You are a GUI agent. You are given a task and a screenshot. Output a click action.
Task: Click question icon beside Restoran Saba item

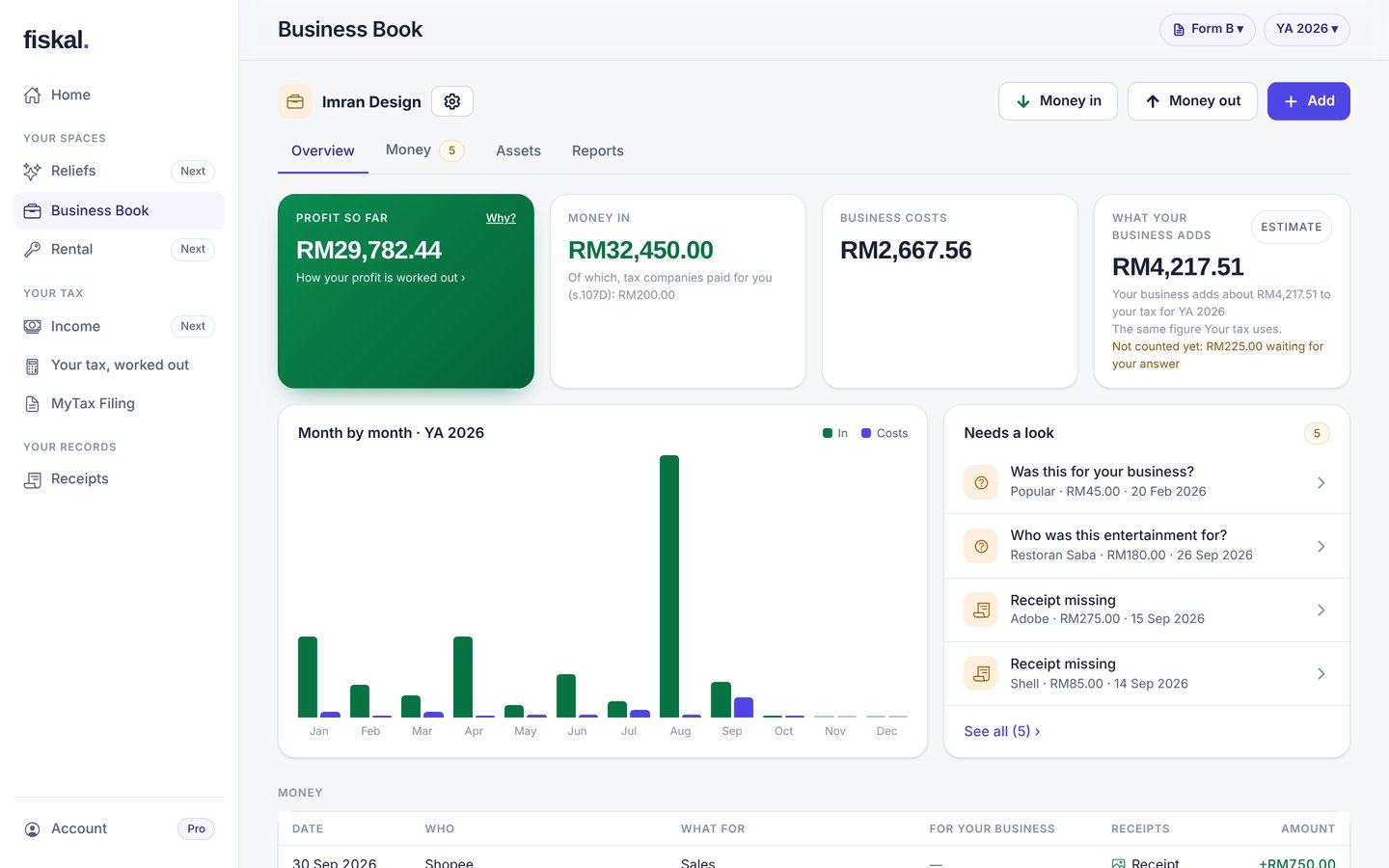coord(981,546)
